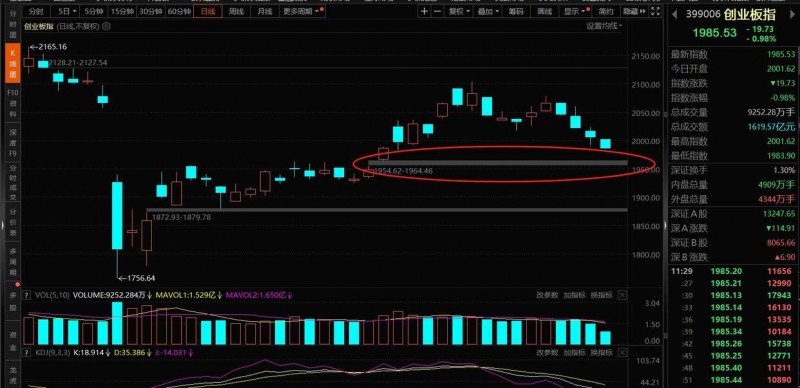Click the KDJ(9,3,3) indicator label
This screenshot has width=800, height=388.
pos(53,353)
